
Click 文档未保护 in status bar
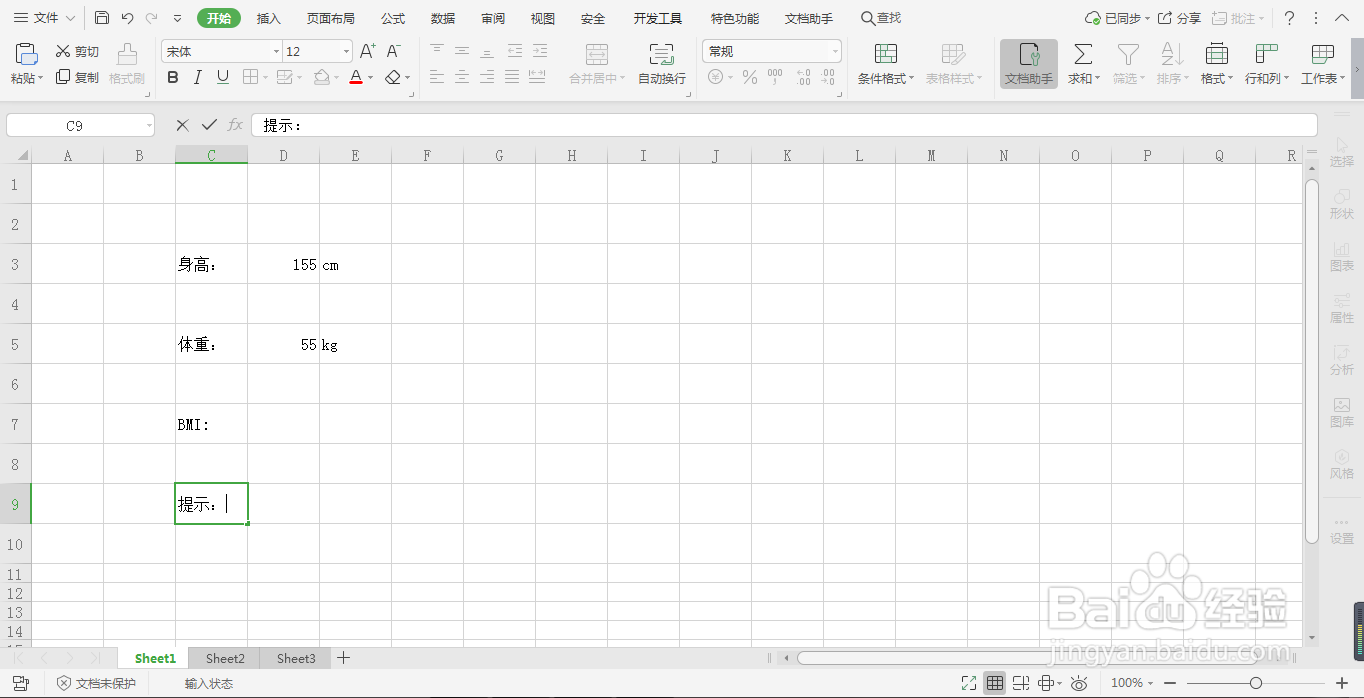click(x=96, y=683)
